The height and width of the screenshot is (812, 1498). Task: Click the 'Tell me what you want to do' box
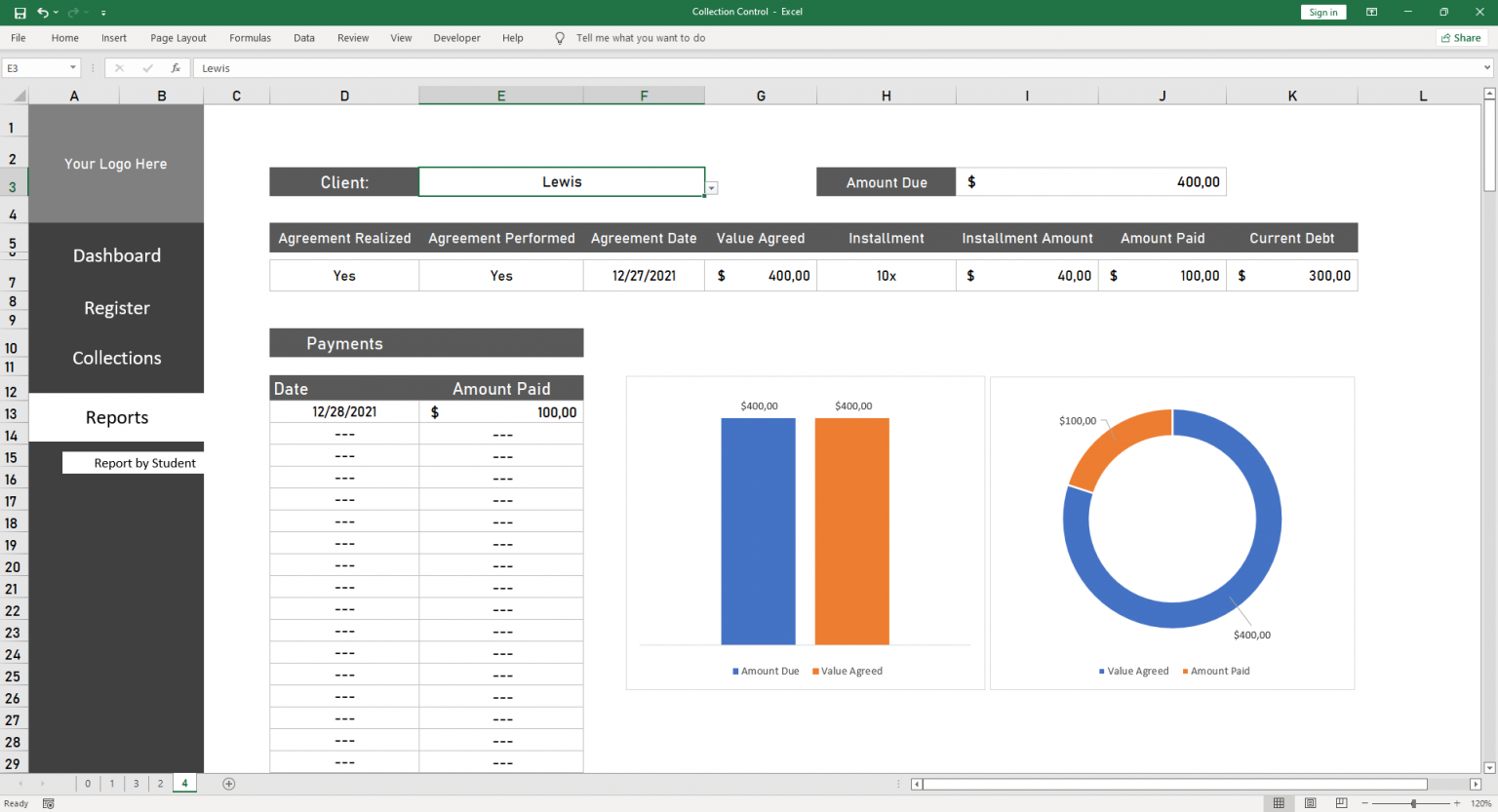pos(641,38)
